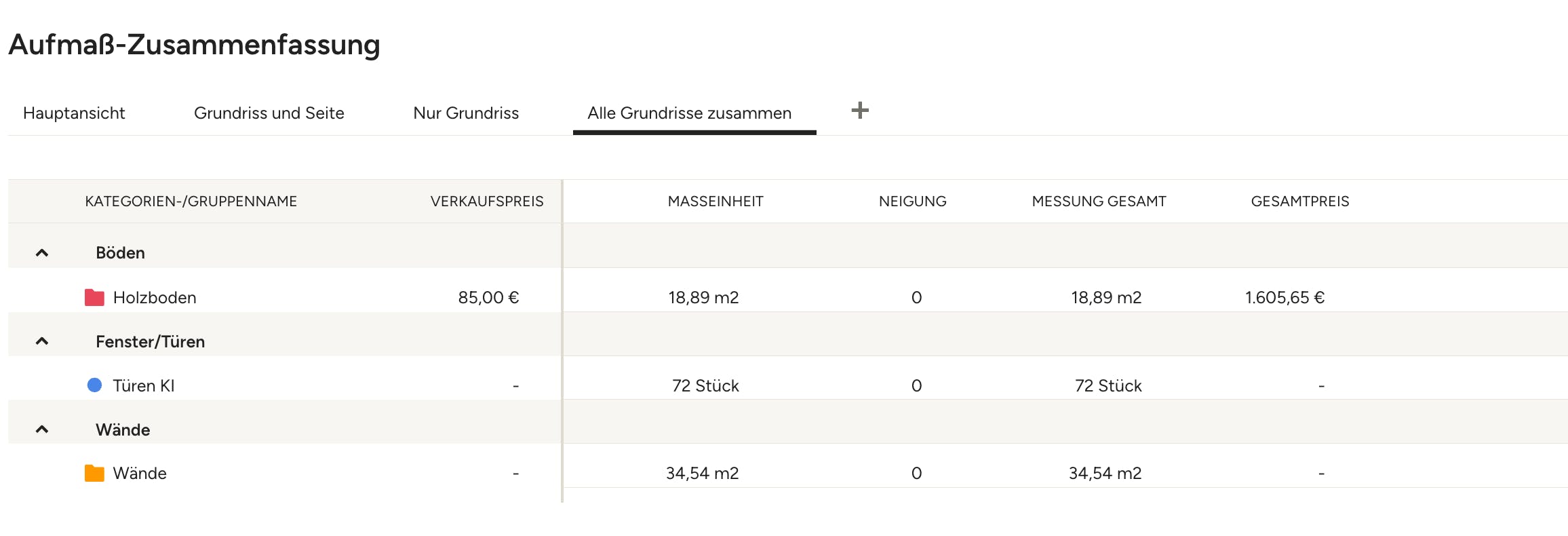Select the Nur Grundriss tab
This screenshot has width=1568, height=536.
point(466,113)
